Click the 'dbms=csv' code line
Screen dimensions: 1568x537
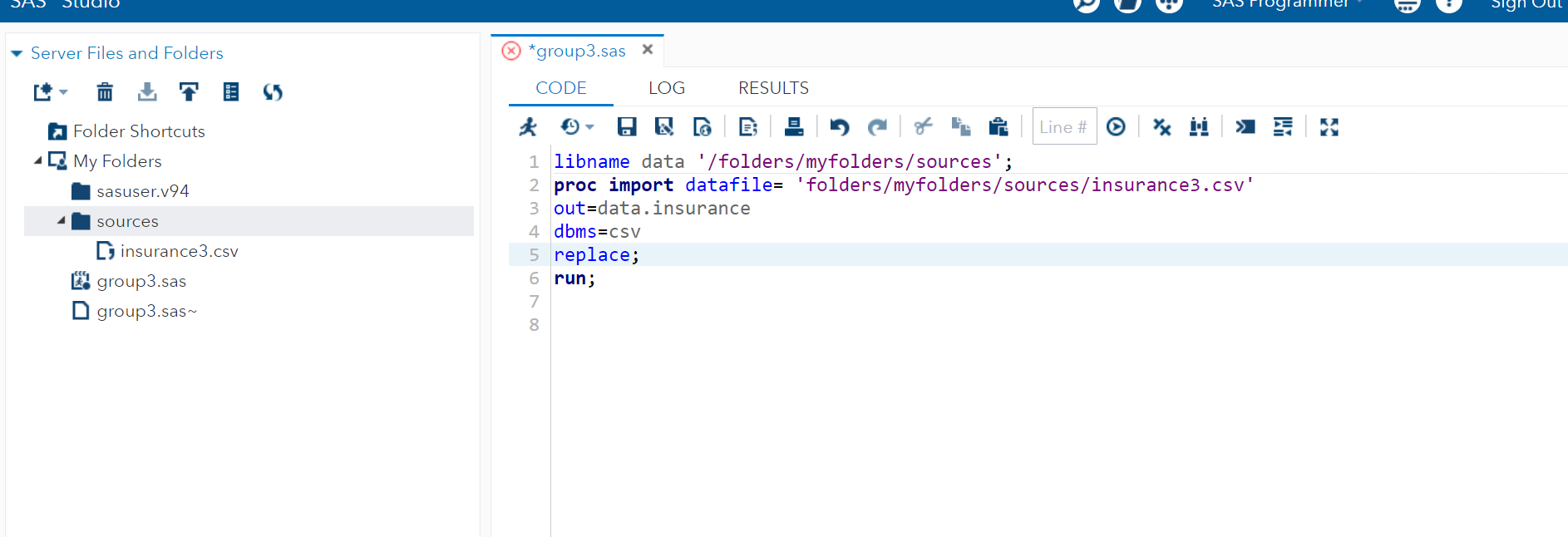(597, 231)
